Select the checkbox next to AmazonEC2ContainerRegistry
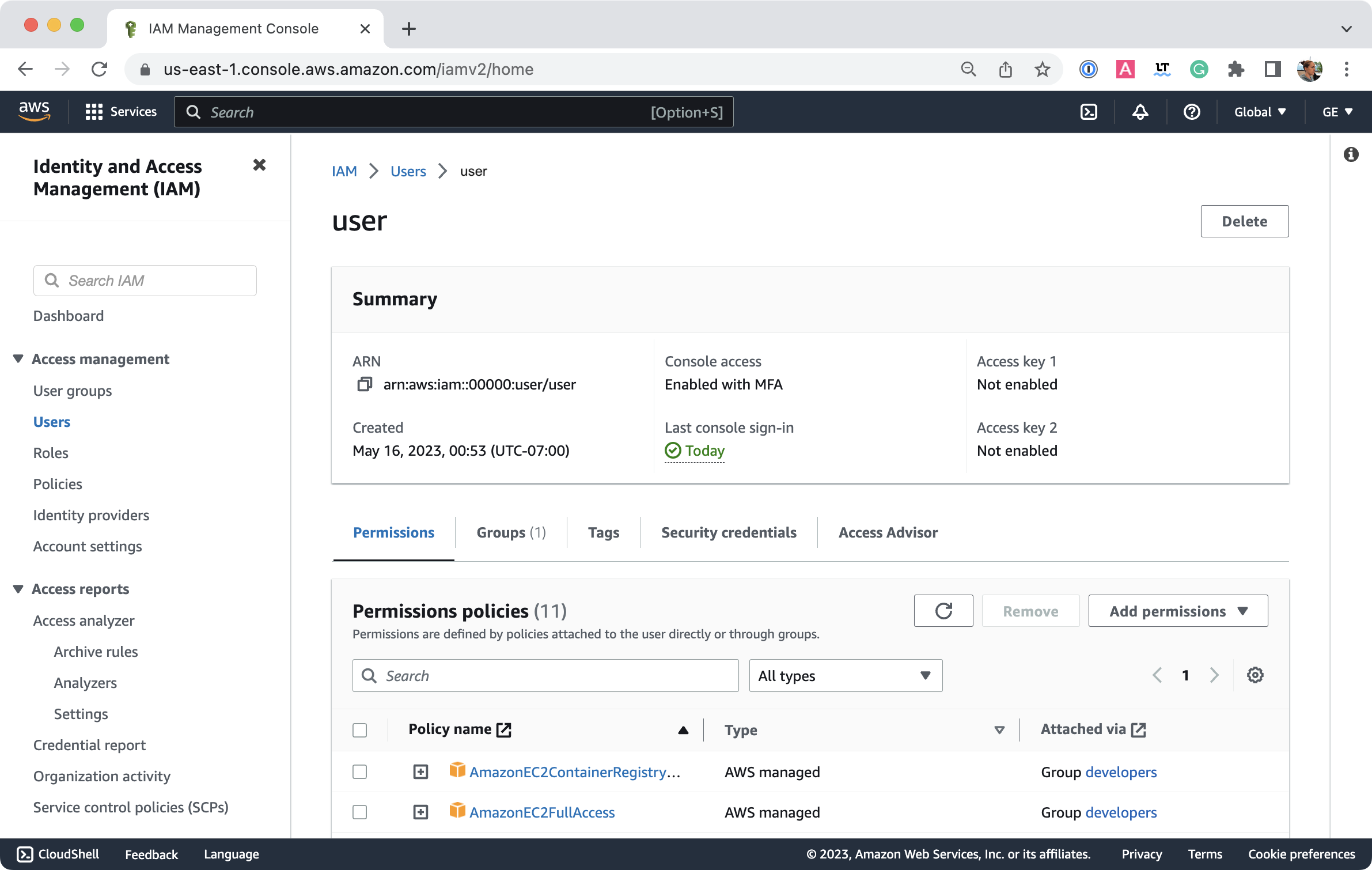The image size is (1372, 870). (360, 771)
